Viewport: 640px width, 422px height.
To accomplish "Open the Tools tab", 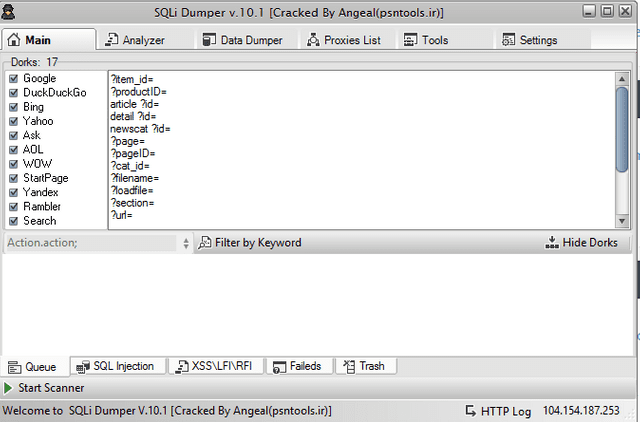I will tap(444, 40).
